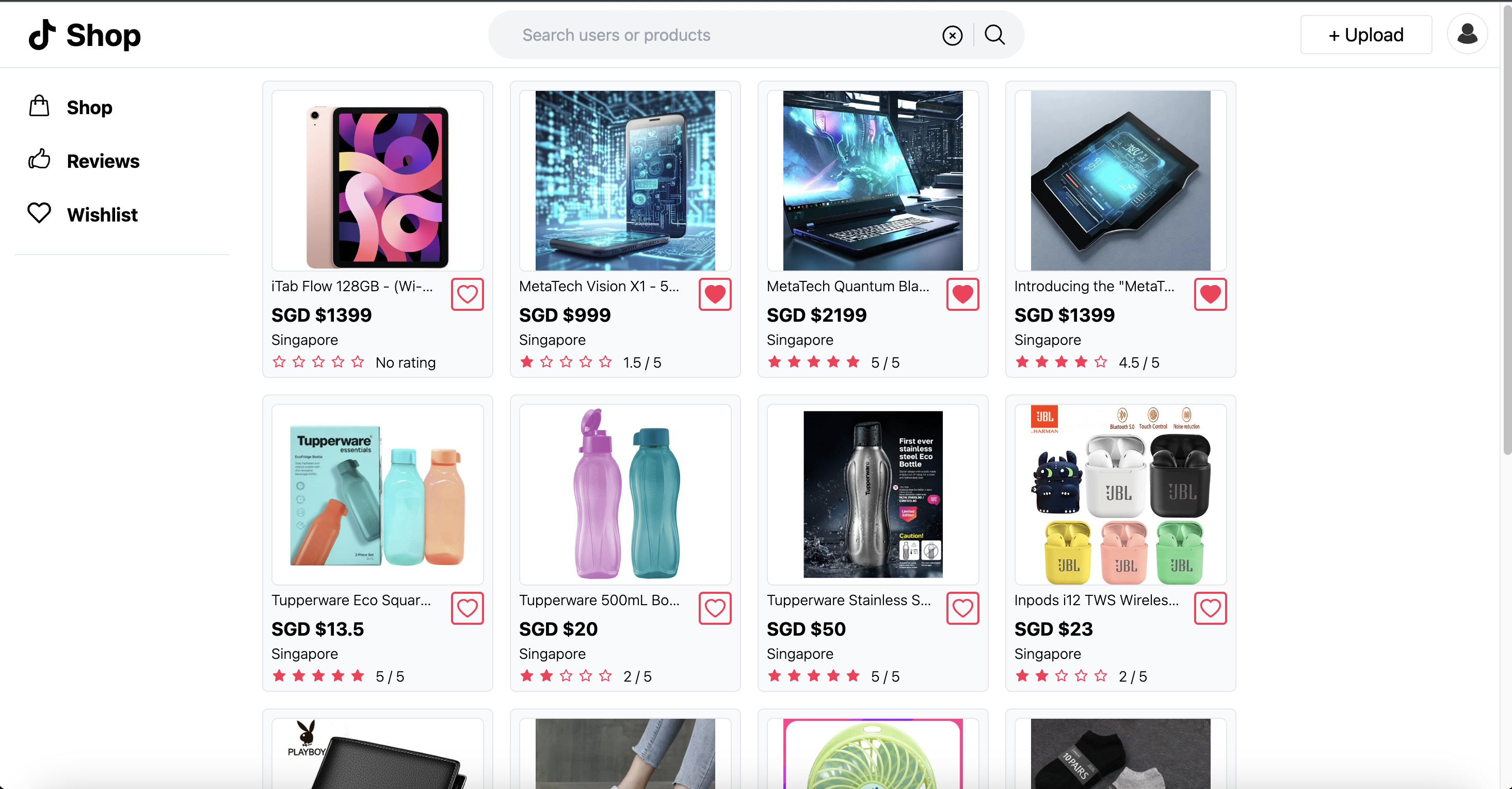This screenshot has width=1512, height=789.
Task: Click the magnifier search icon
Action: click(994, 35)
